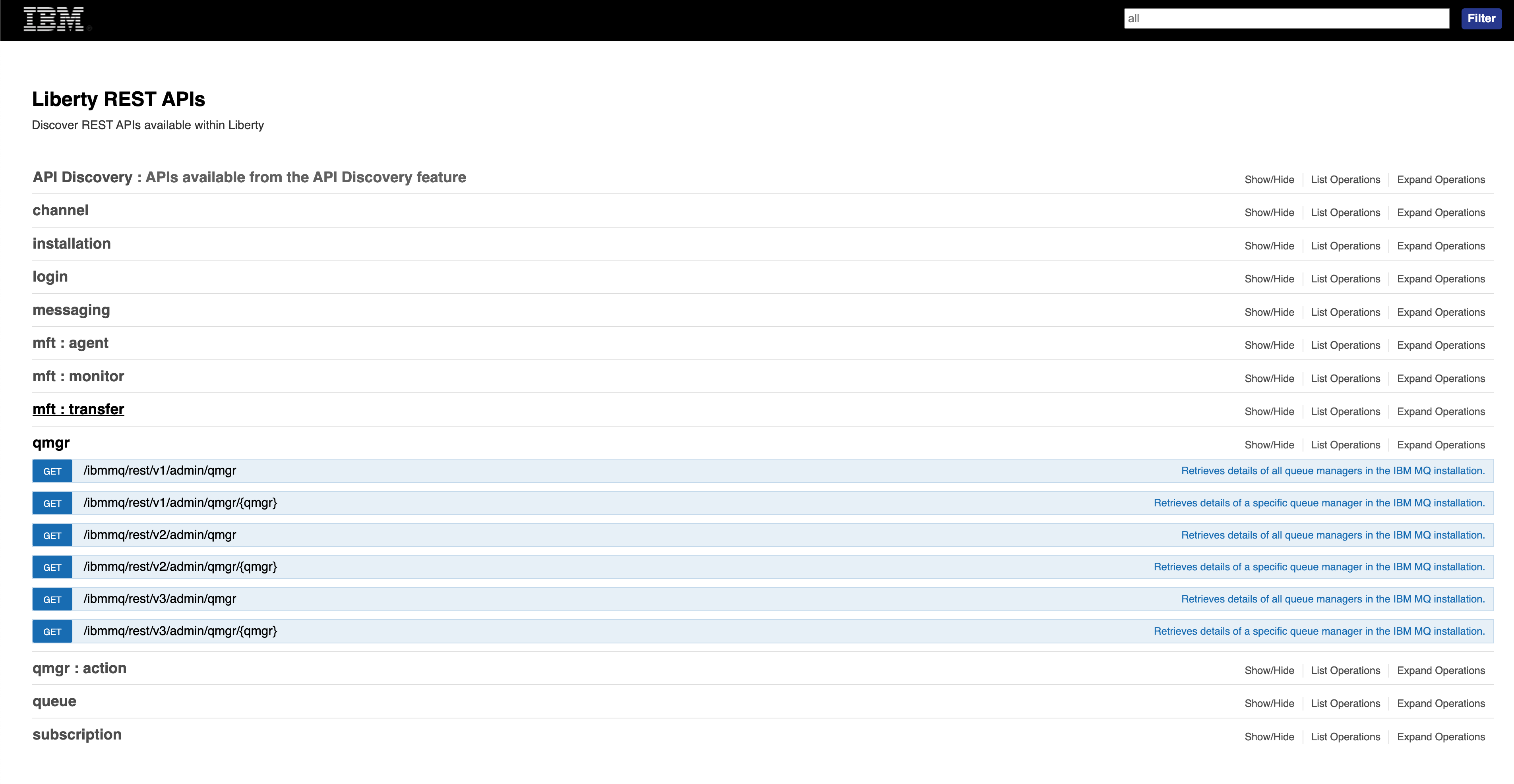This screenshot has width=1514, height=784.
Task: Toggle Show/Hide for the subscription section
Action: coord(1269,736)
